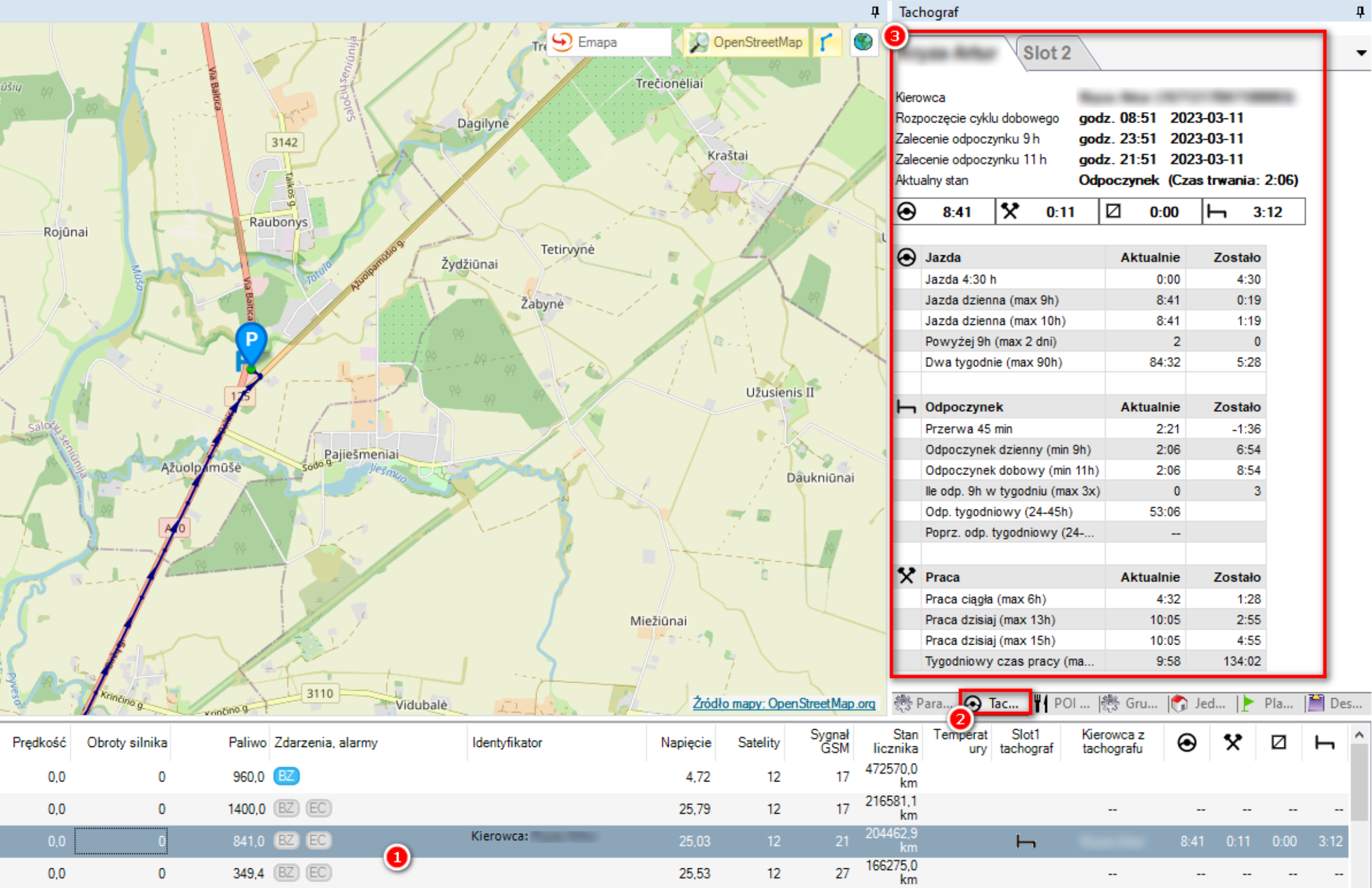Viewport: 1372px width, 888px height.
Task: Click the Odpoczynek section bed icon
Action: click(x=906, y=407)
